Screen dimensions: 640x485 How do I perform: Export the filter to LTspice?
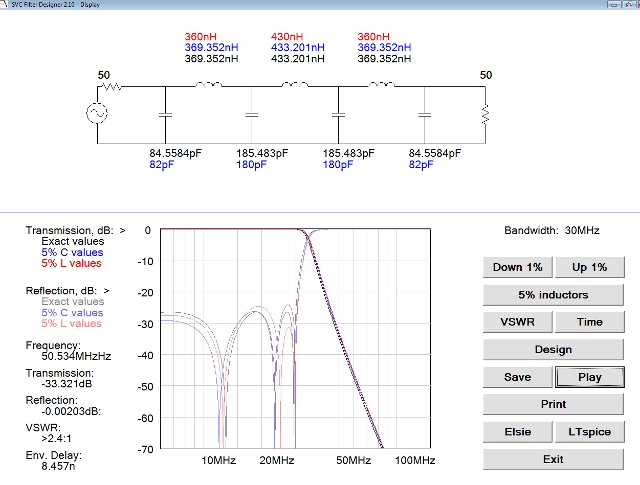[x=589, y=432]
